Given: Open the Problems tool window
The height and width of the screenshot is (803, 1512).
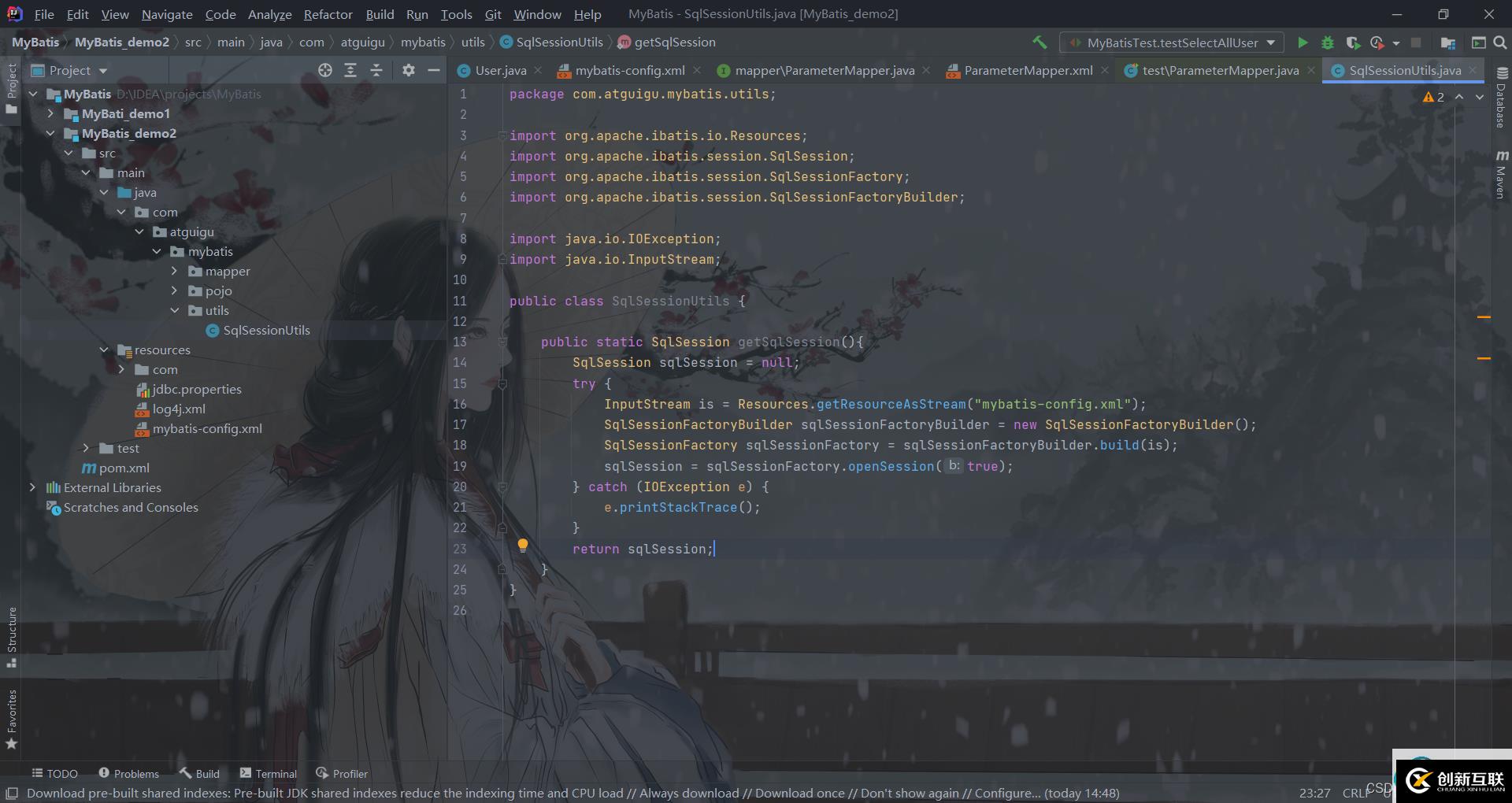Looking at the screenshot, I should point(128,773).
